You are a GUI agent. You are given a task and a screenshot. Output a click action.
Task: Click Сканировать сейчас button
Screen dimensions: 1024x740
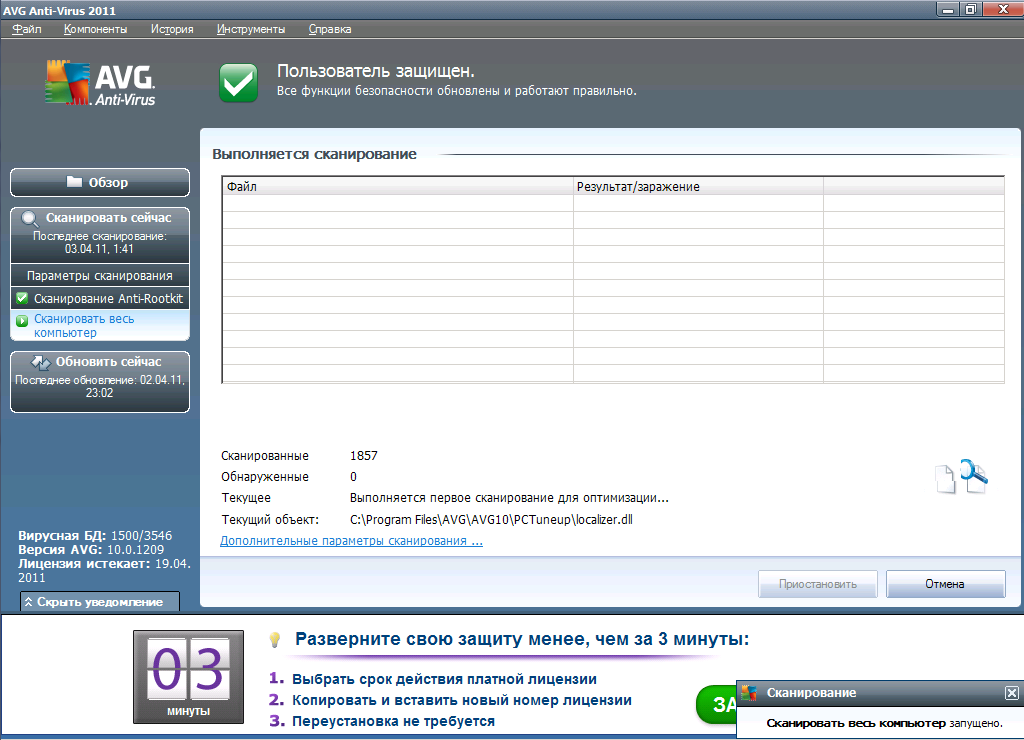[x=100, y=234]
